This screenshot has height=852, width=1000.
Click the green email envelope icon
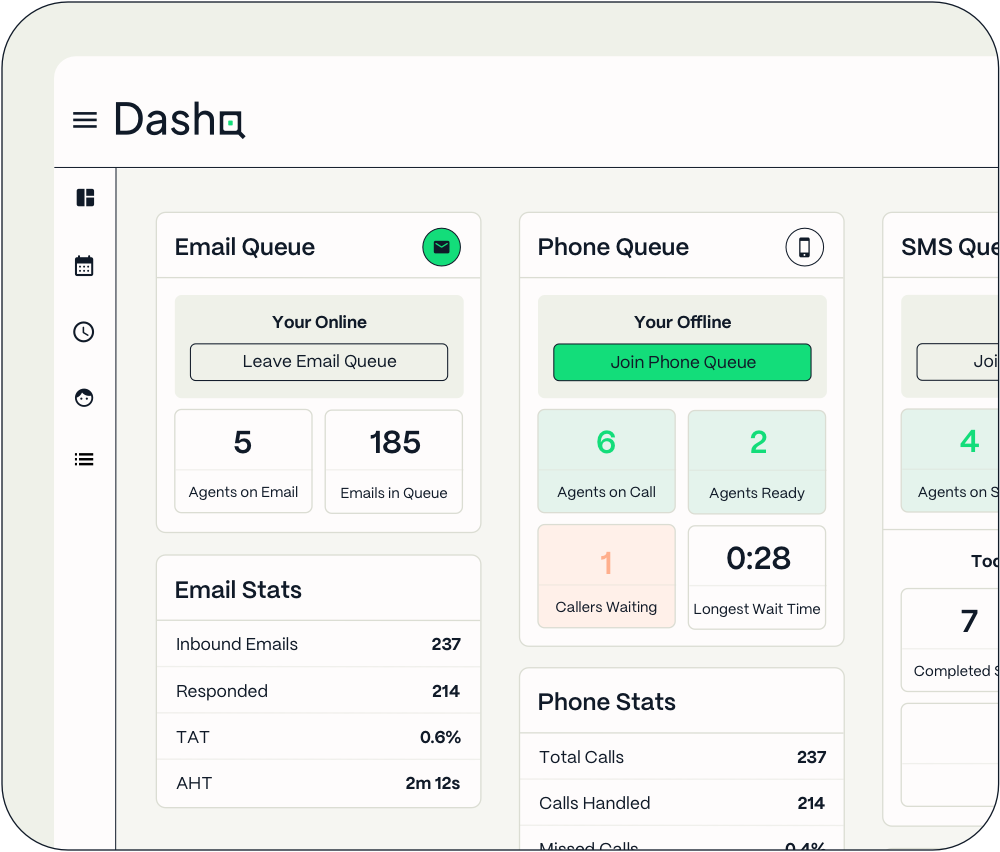(x=441, y=247)
